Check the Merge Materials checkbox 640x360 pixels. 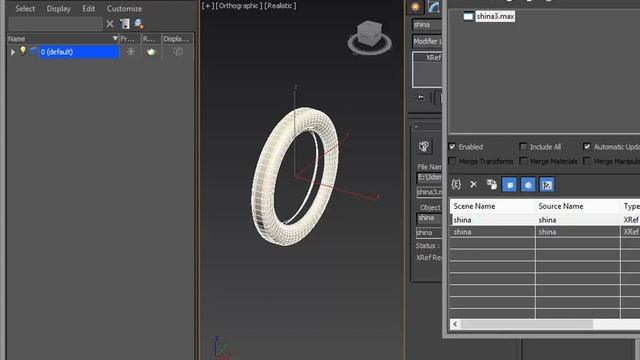tap(523, 161)
